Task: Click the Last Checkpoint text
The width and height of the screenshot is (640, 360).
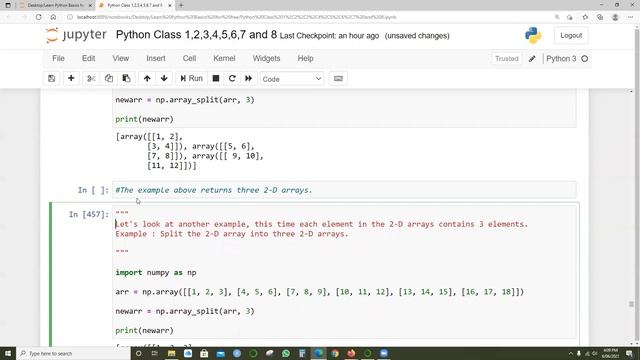Action: [x=329, y=36]
